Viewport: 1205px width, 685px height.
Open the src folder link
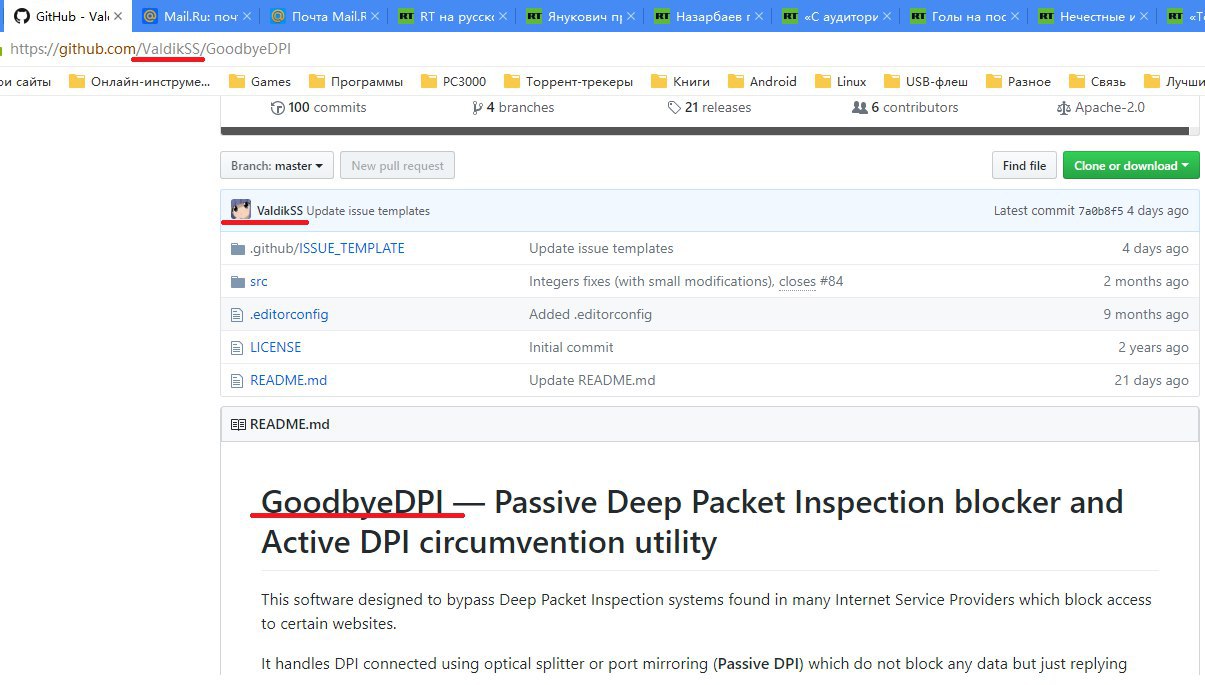259,281
